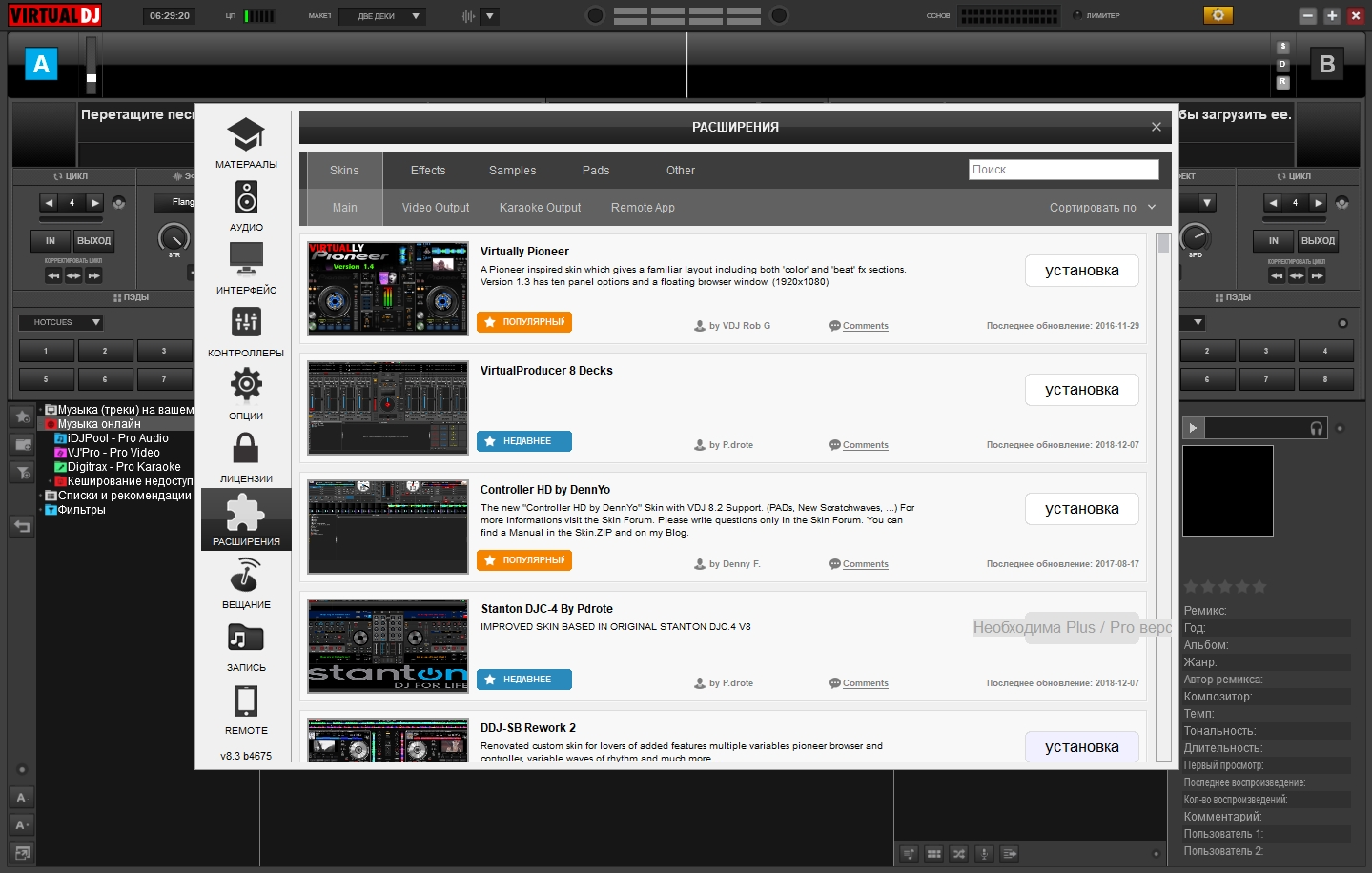
Task: Open the Remote section
Action: 246,709
